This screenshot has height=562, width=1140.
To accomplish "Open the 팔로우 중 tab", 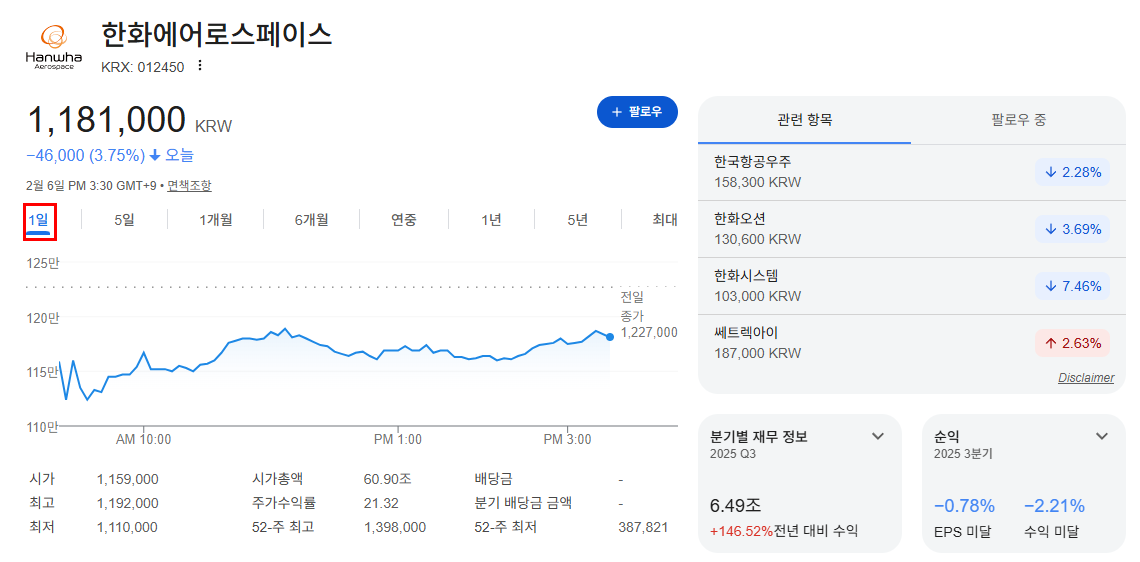I will pos(1019,120).
